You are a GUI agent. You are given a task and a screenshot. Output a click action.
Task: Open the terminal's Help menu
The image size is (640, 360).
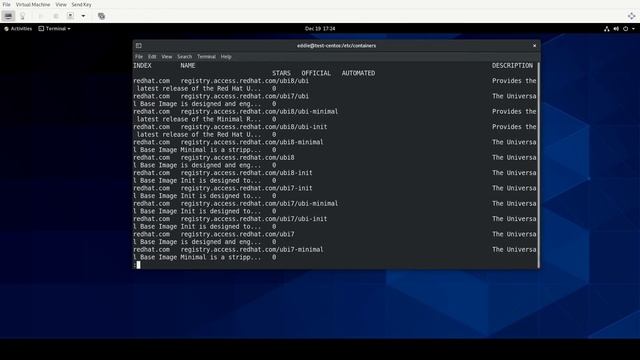tap(226, 57)
